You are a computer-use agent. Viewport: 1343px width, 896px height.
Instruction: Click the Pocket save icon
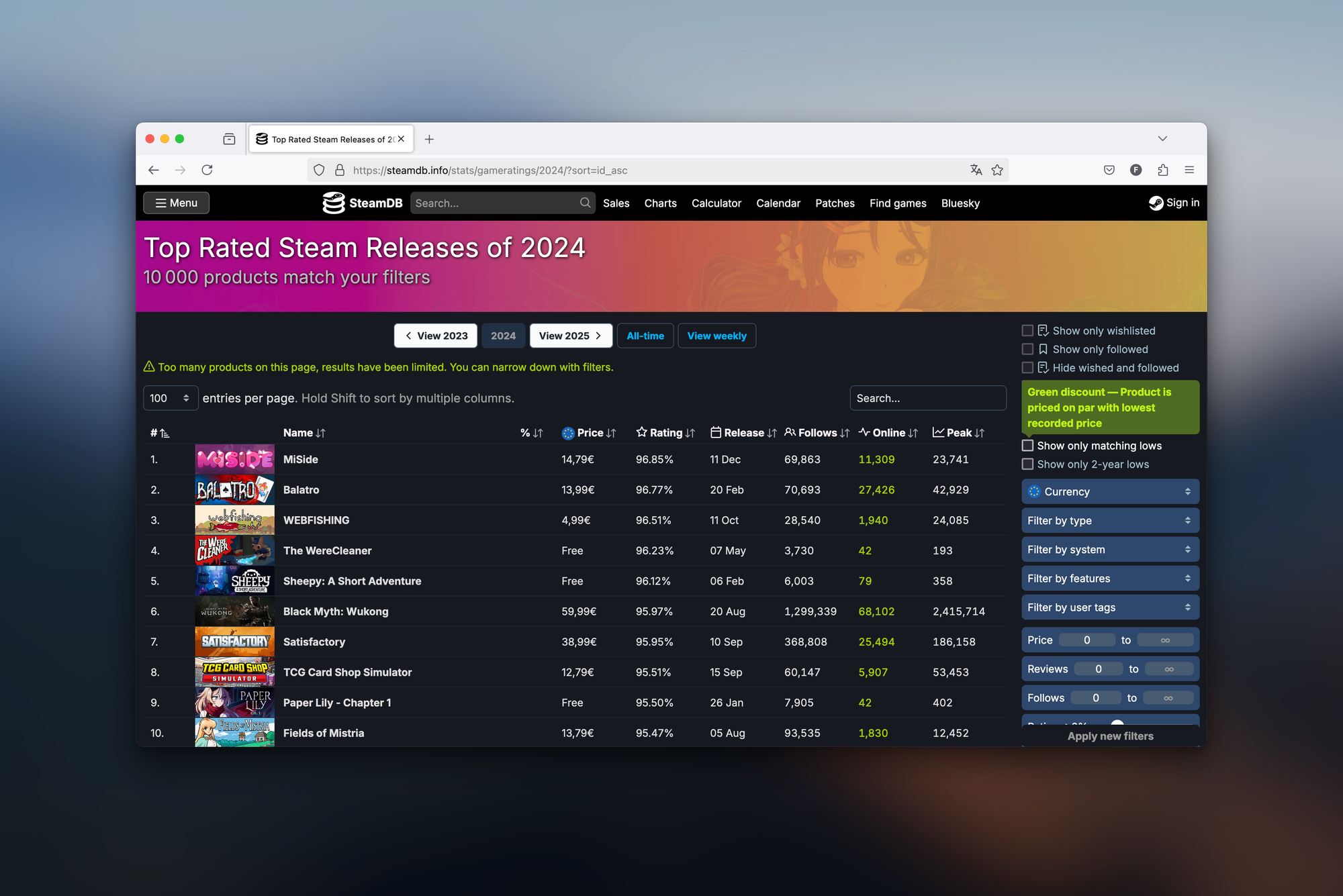coord(1109,170)
